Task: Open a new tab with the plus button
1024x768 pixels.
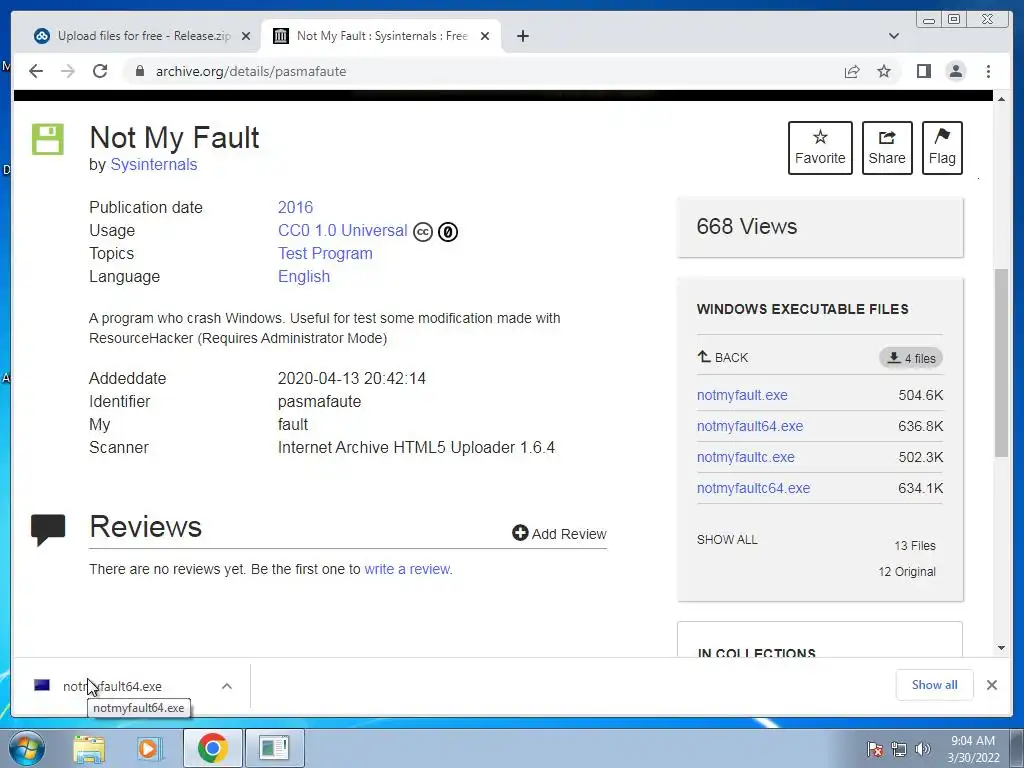Action: pos(522,36)
